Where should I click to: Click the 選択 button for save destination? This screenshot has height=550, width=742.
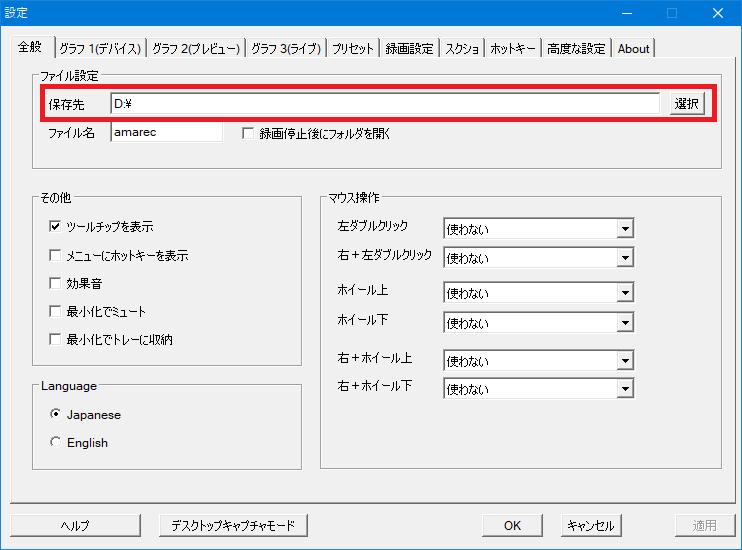(687, 103)
